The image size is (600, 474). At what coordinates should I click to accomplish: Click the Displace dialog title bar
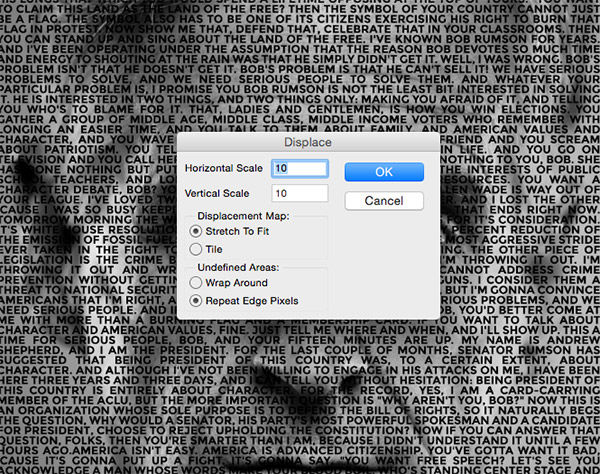pyautogui.click(x=308, y=142)
